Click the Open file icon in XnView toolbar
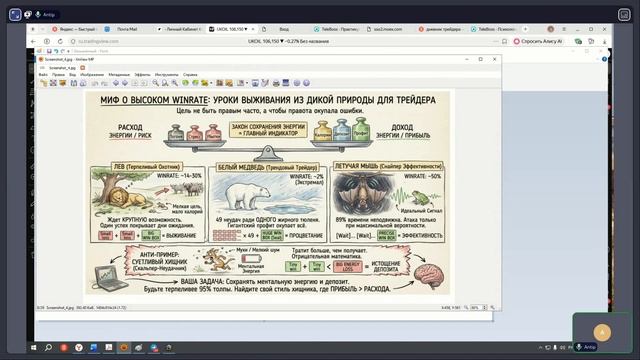 44,83
